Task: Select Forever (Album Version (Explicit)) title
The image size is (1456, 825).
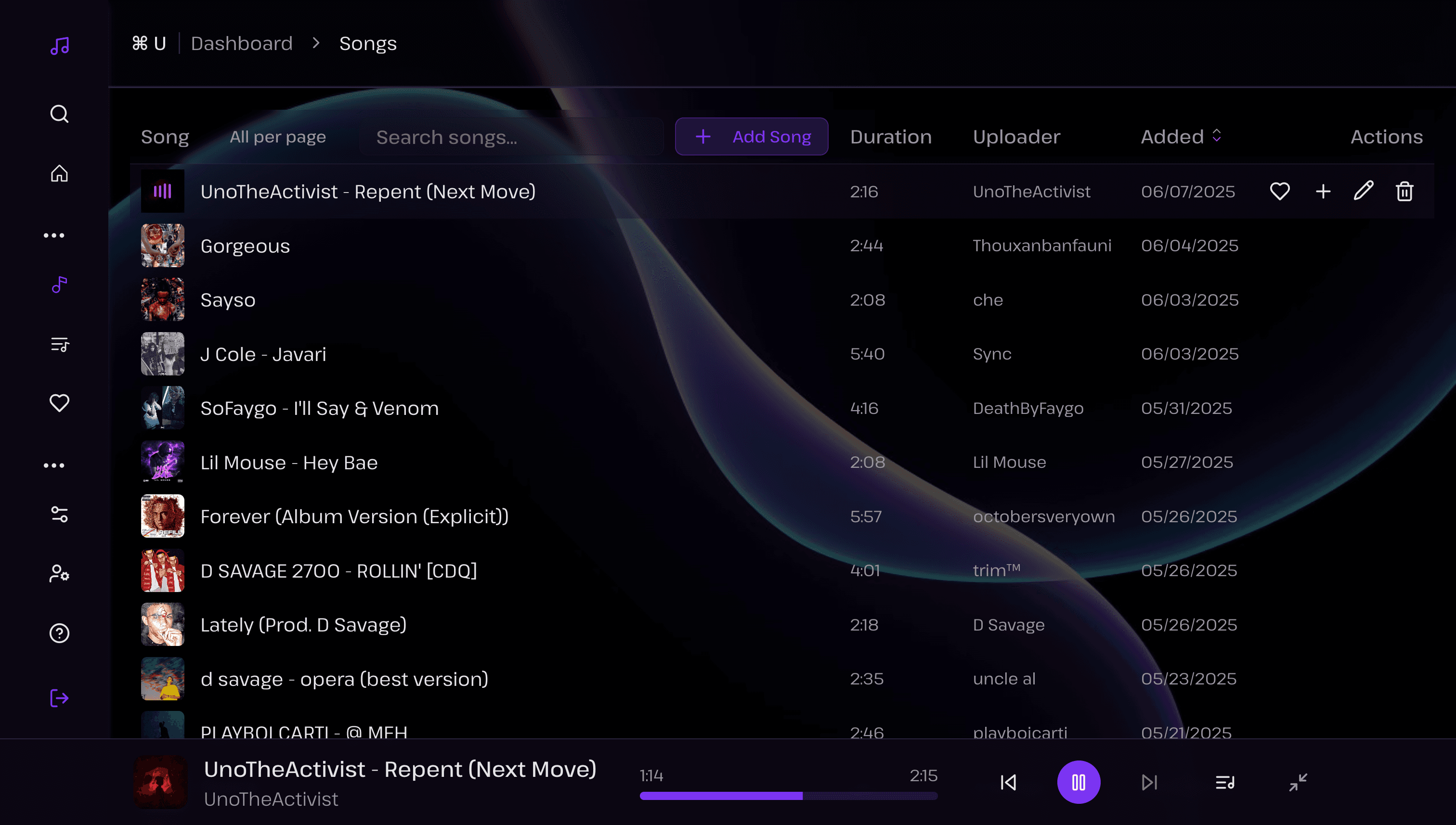Action: point(355,516)
